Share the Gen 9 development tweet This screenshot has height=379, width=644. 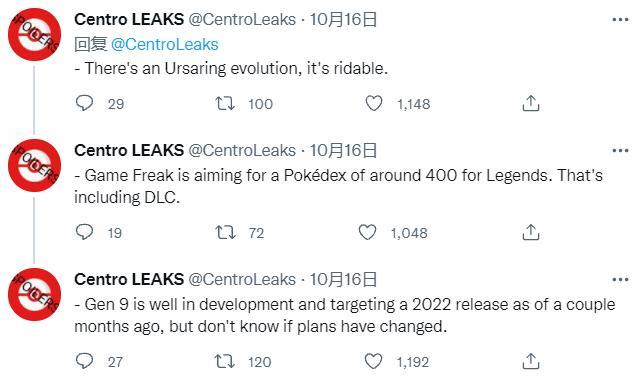click(x=531, y=361)
